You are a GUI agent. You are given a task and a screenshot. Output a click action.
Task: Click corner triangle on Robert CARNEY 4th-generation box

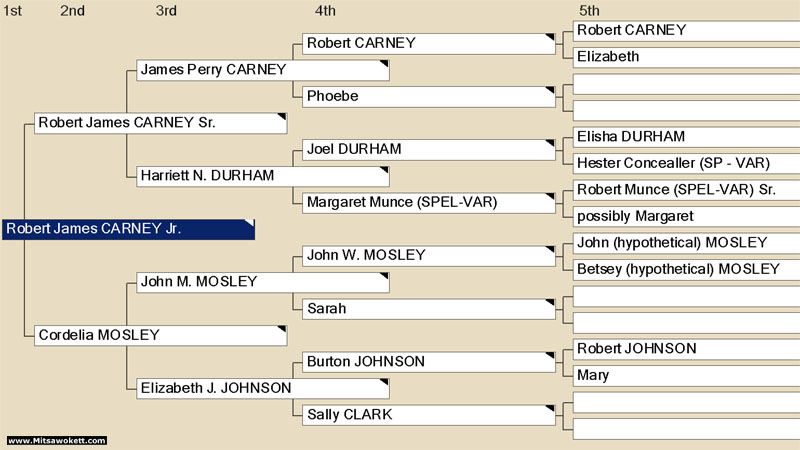[x=549, y=37]
